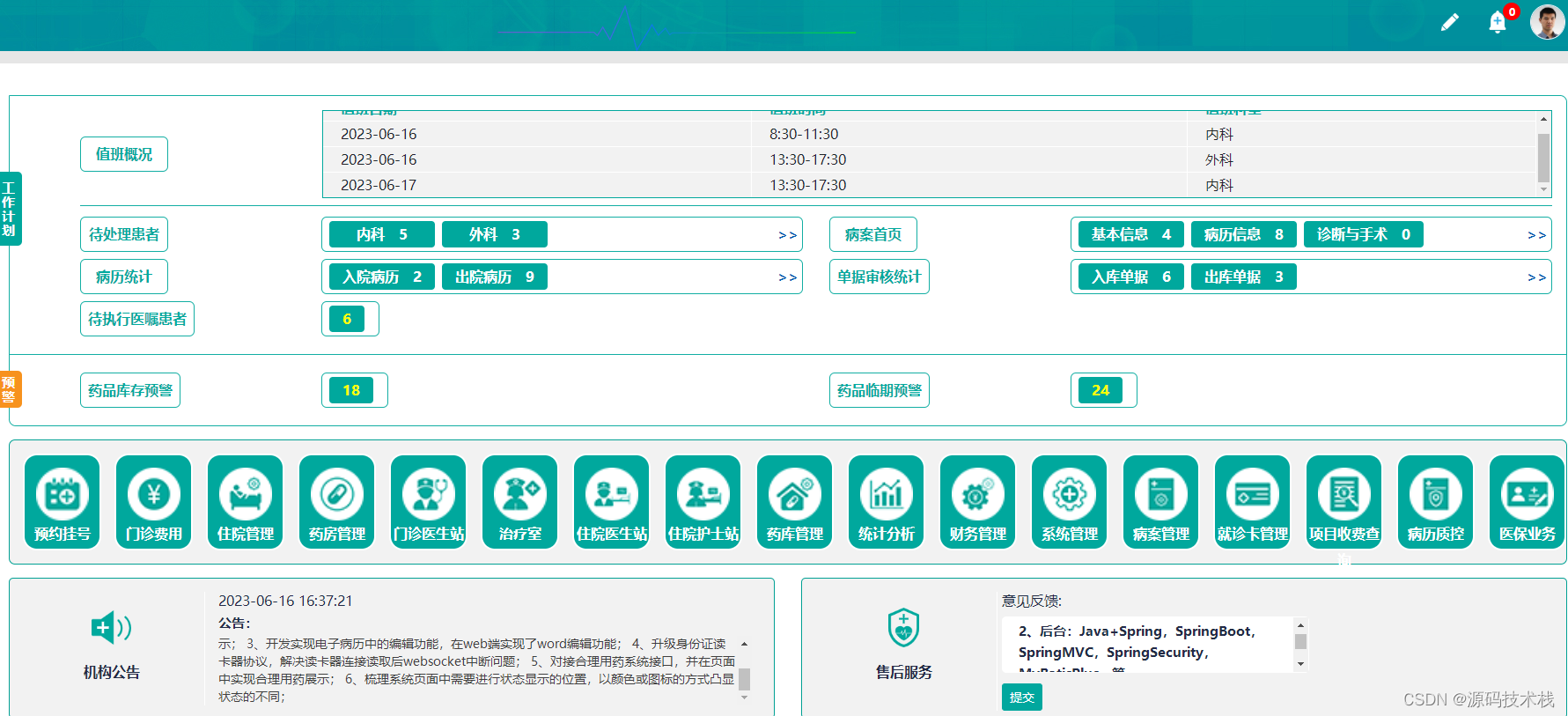Open the 诊断与手术 0 badge
The image size is (1568, 716).
pyautogui.click(x=1364, y=234)
